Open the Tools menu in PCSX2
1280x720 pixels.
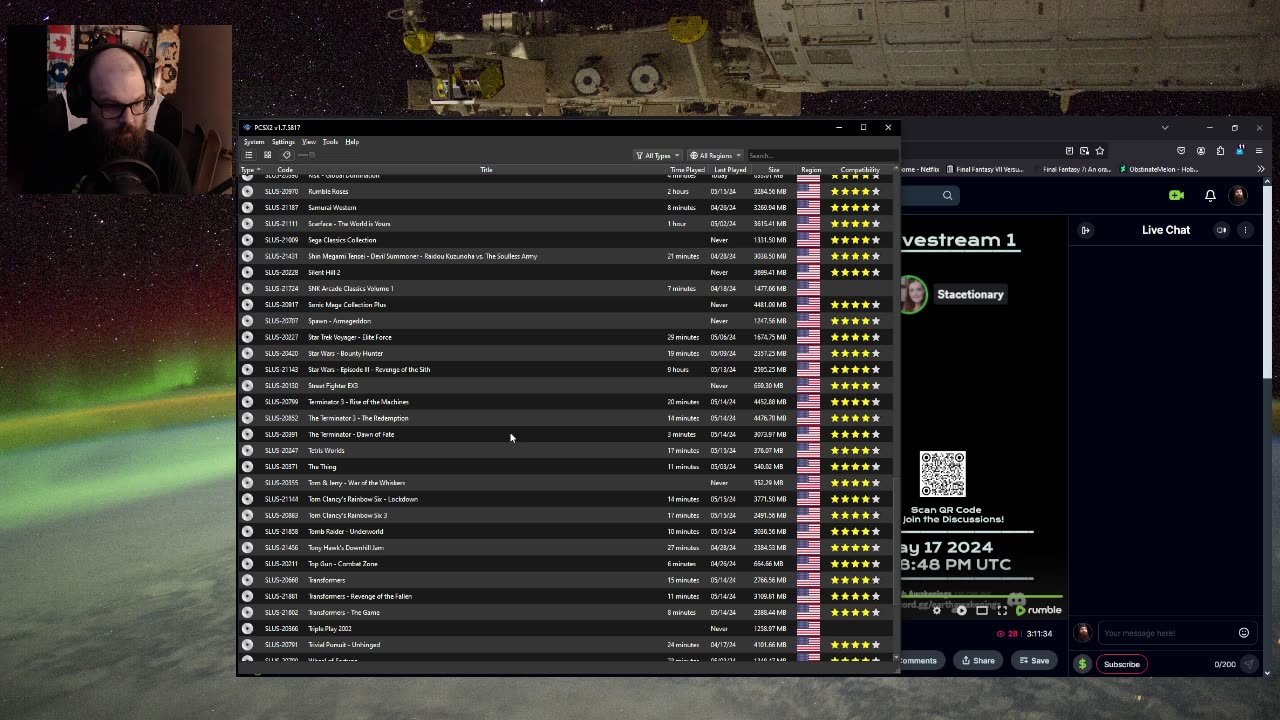(330, 142)
